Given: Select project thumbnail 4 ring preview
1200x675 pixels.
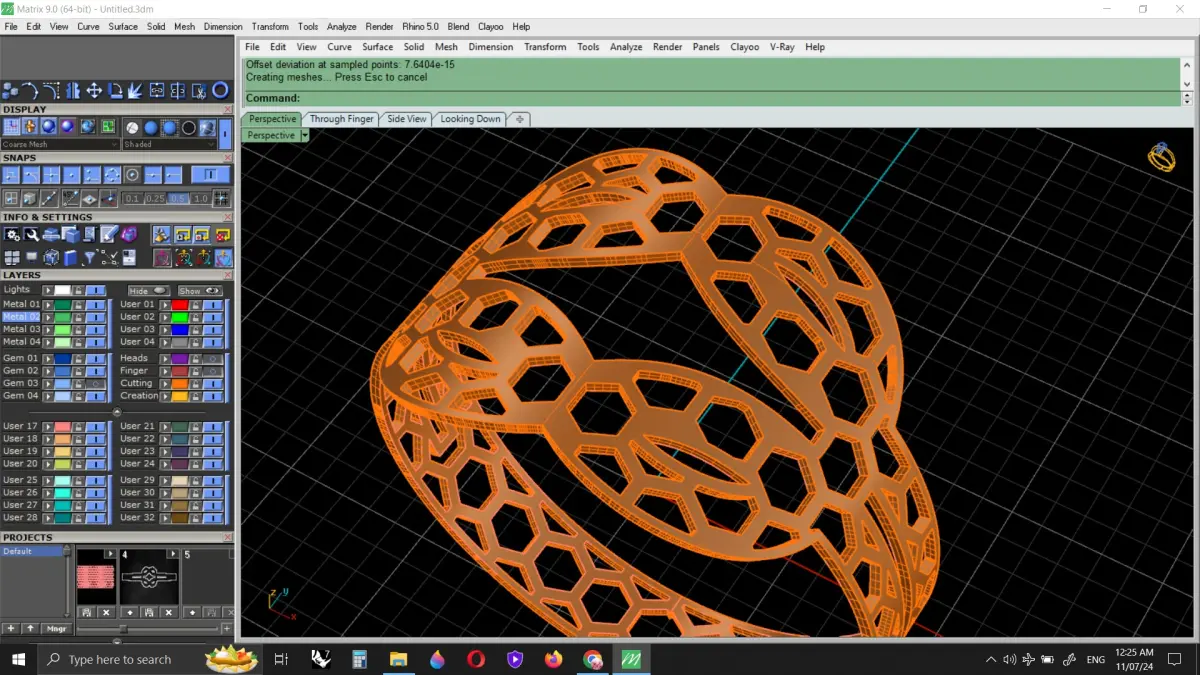Looking at the screenshot, I should 149,577.
